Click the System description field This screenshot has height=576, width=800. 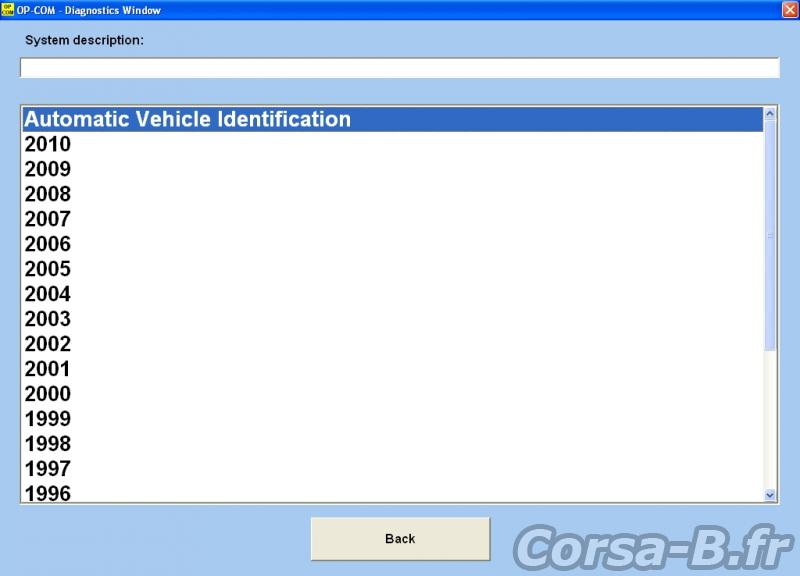(399, 68)
